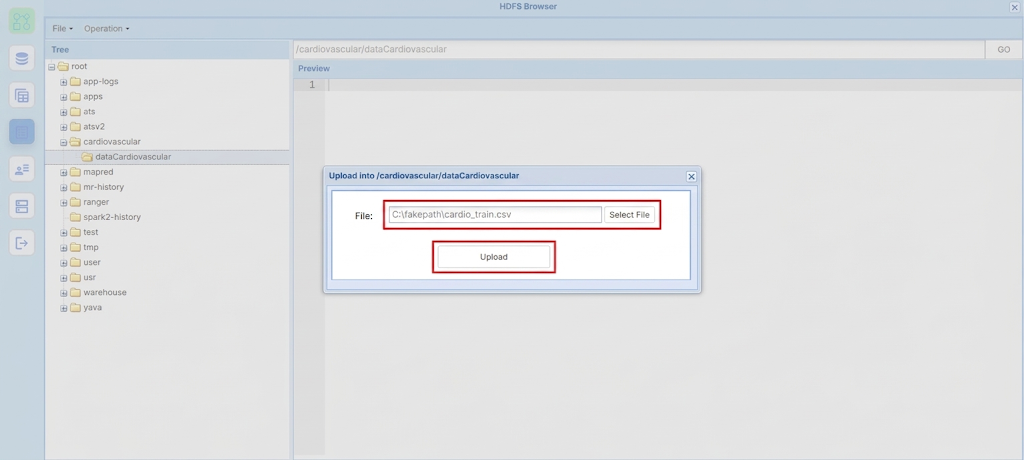Select the atsv2 folder label
This screenshot has height=460, width=1024.
point(94,126)
